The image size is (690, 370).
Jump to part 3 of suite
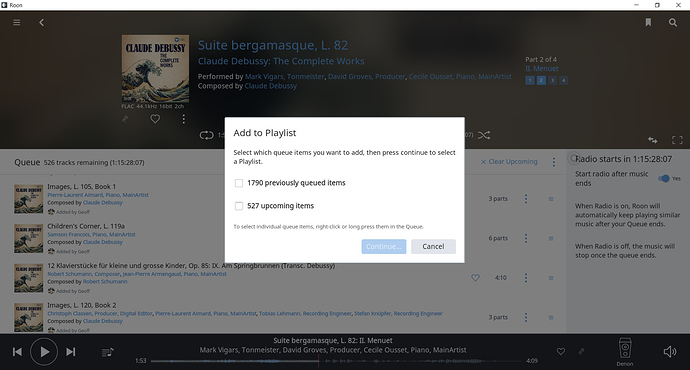click(x=552, y=80)
